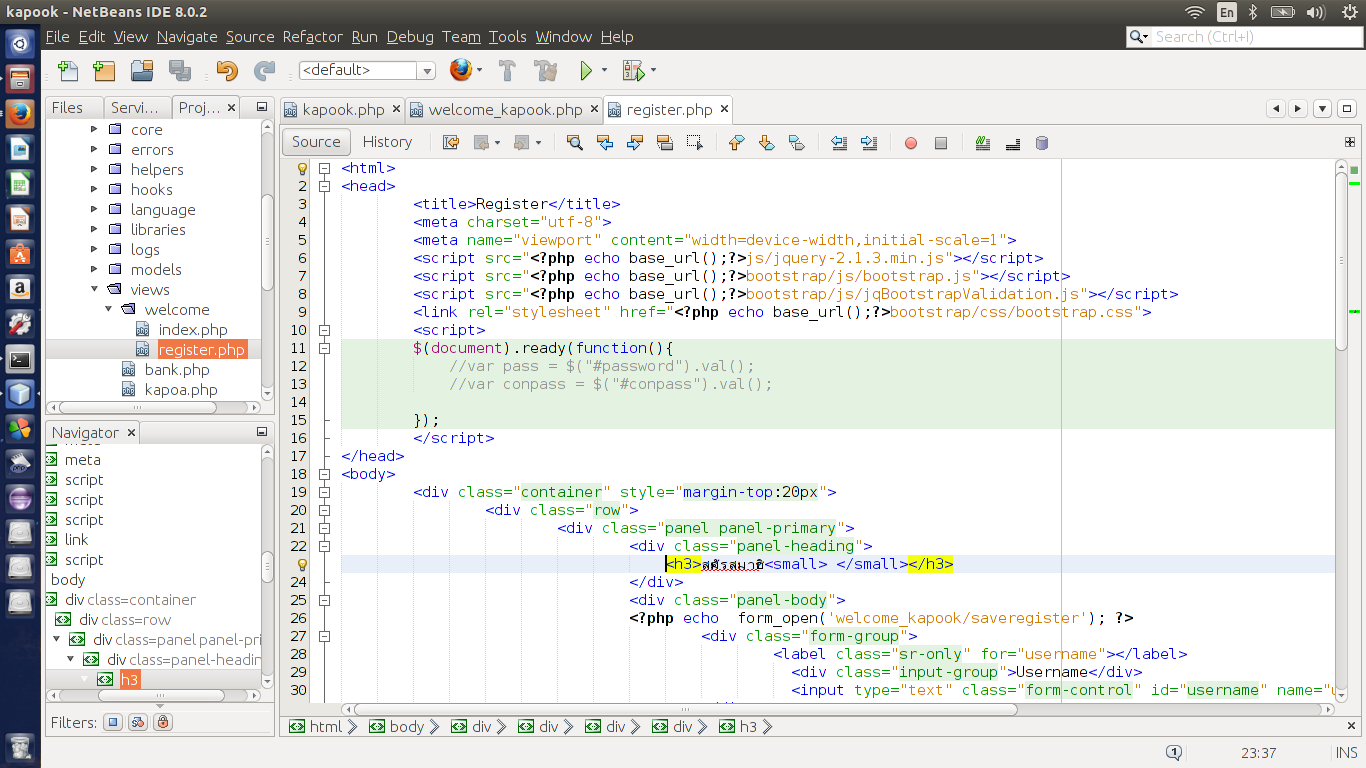This screenshot has width=1366, height=768.
Task: Click Find Next Occurrence icon
Action: (x=634, y=143)
